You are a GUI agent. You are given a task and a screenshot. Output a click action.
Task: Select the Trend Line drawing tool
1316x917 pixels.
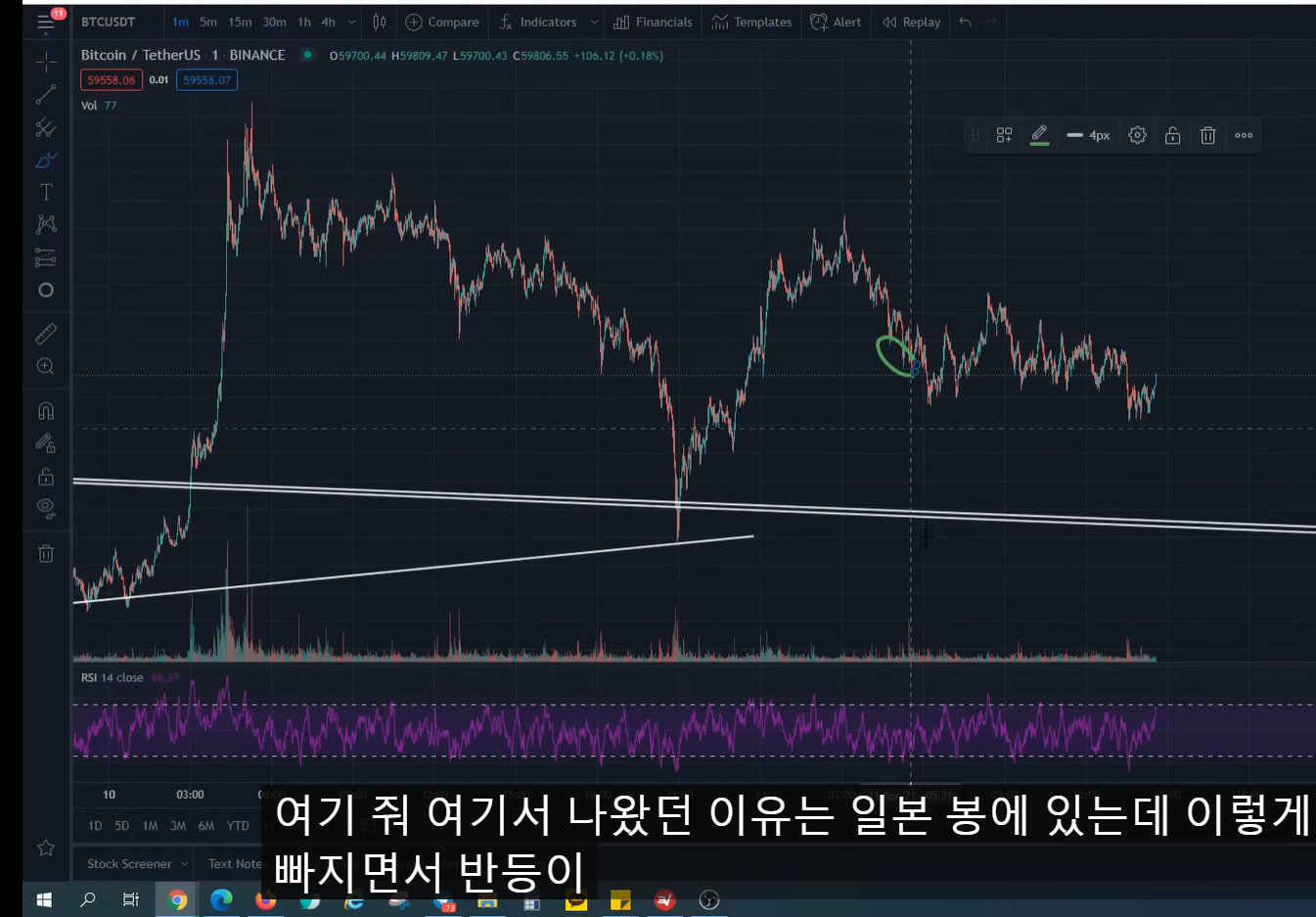46,95
